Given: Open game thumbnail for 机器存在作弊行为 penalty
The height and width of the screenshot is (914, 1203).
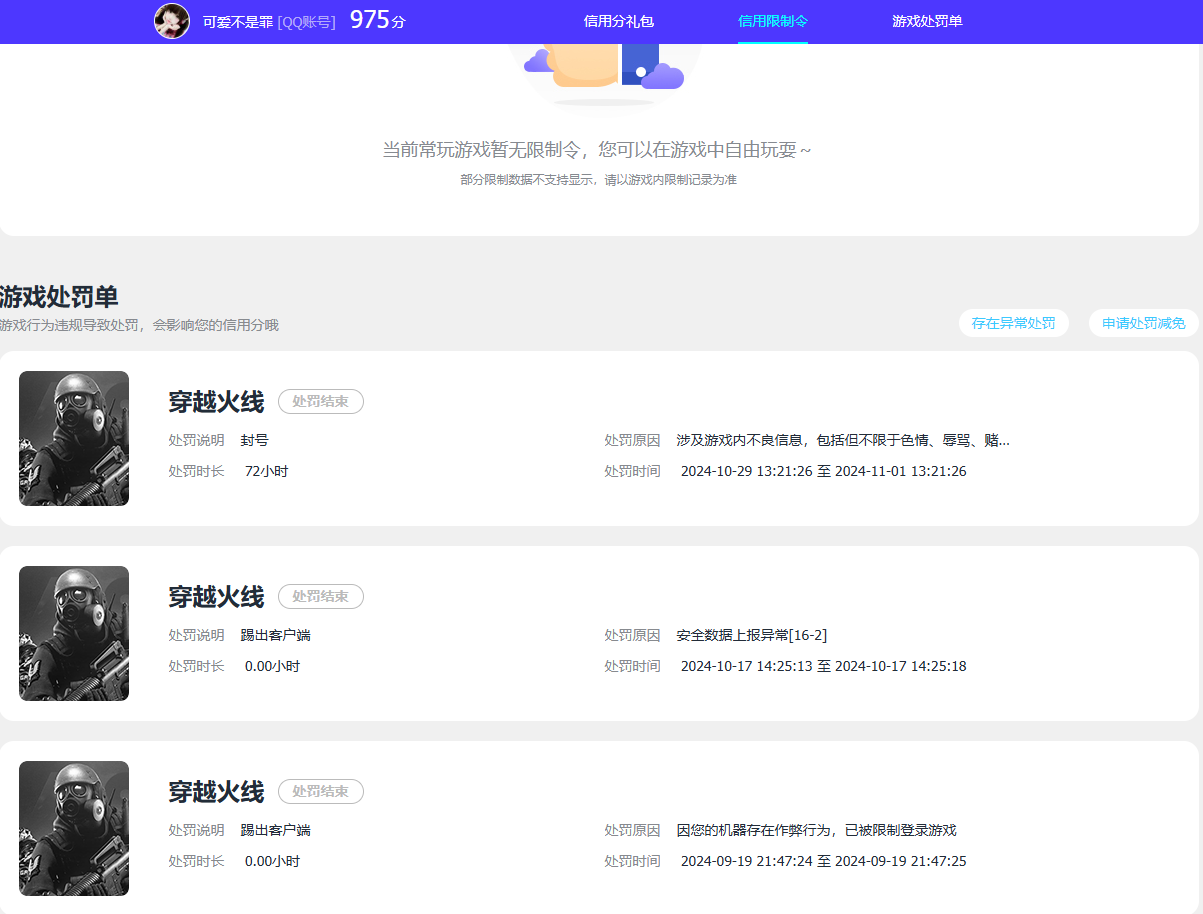Looking at the screenshot, I should tap(74, 828).
